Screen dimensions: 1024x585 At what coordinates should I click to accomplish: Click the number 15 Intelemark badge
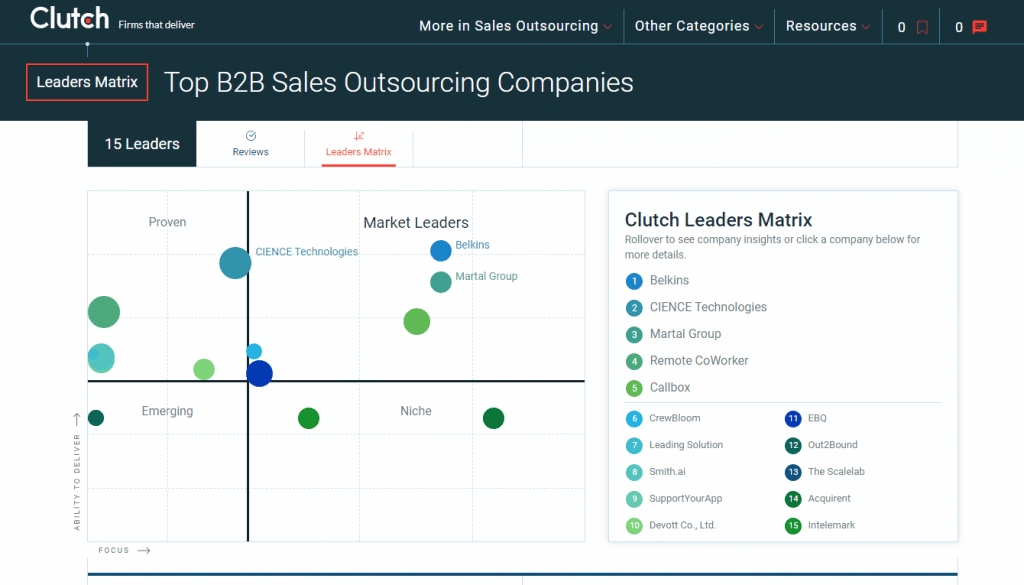[793, 526]
